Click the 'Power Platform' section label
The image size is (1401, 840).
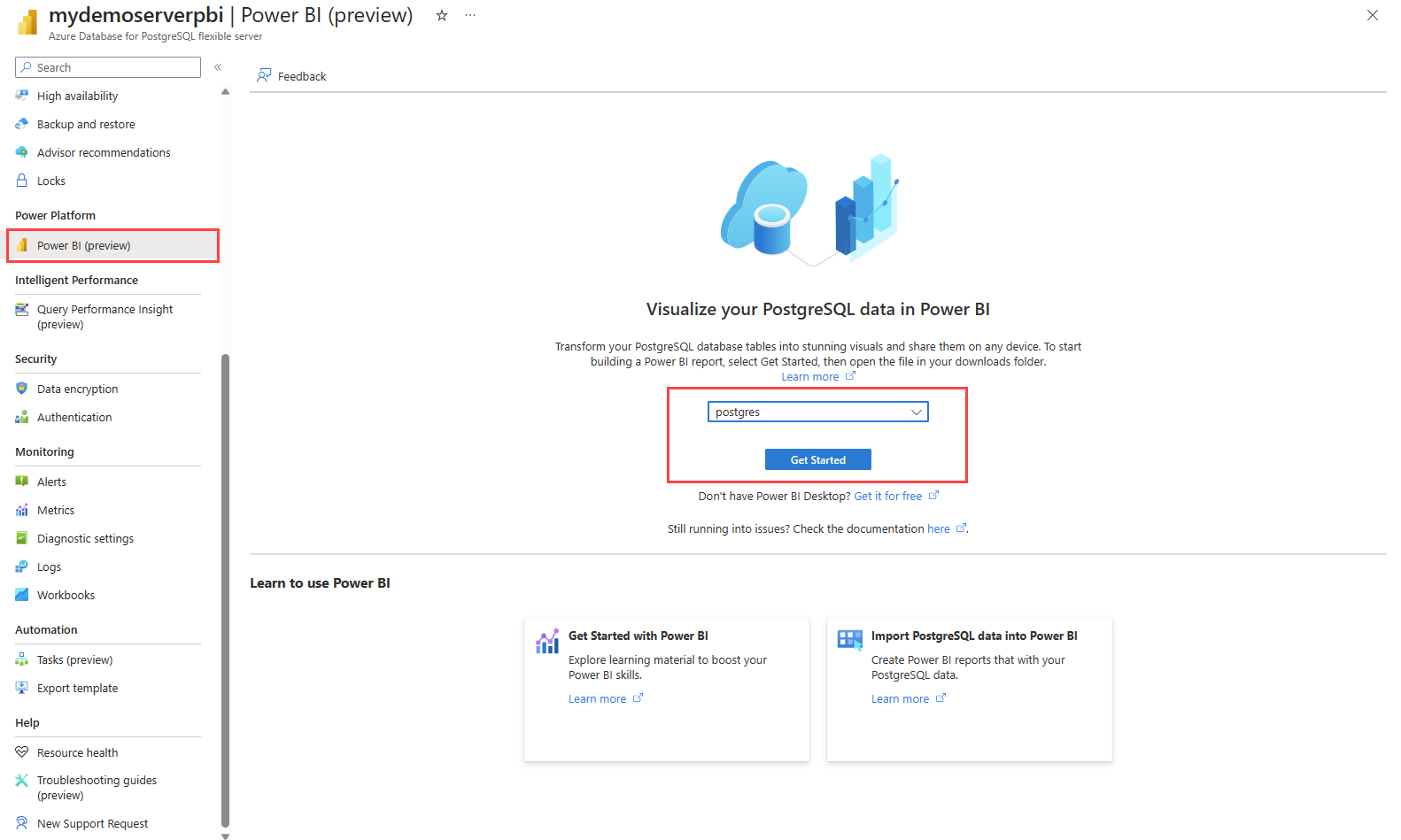(x=55, y=215)
